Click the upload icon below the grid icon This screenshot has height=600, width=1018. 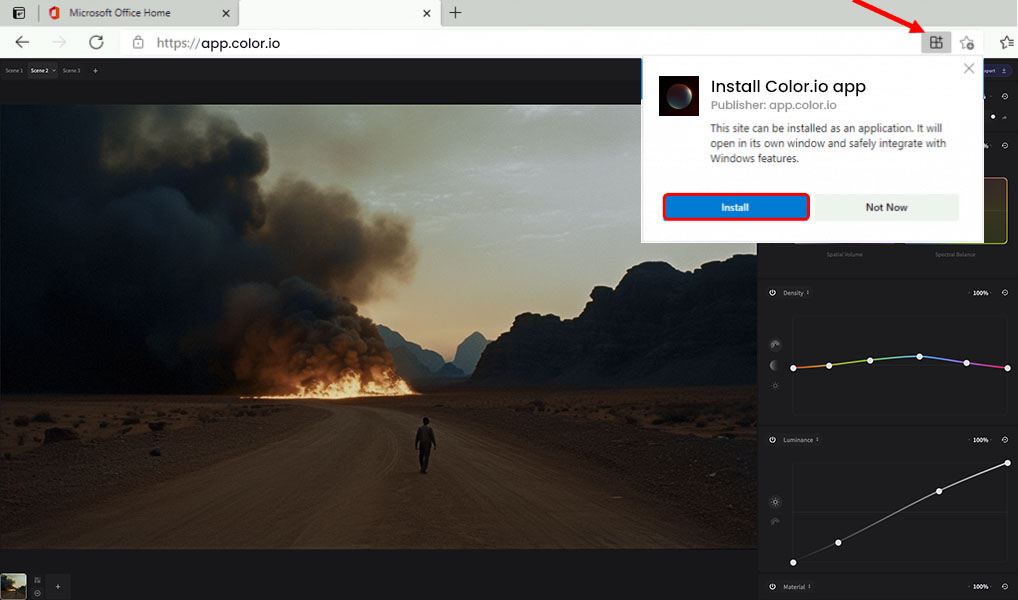(x=37, y=593)
